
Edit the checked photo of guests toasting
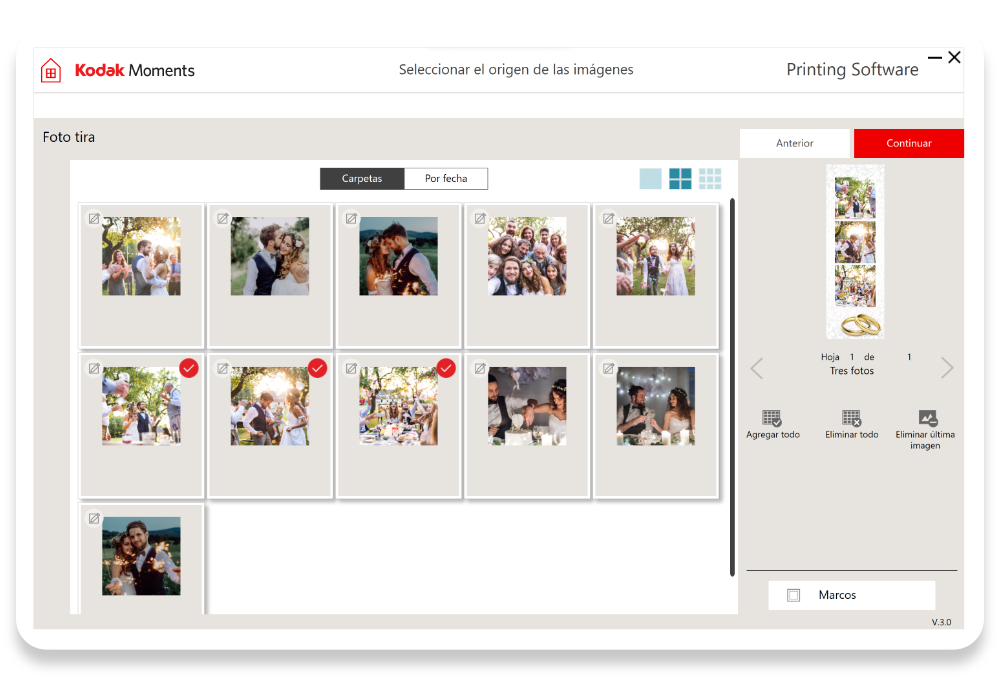[x=94, y=369]
